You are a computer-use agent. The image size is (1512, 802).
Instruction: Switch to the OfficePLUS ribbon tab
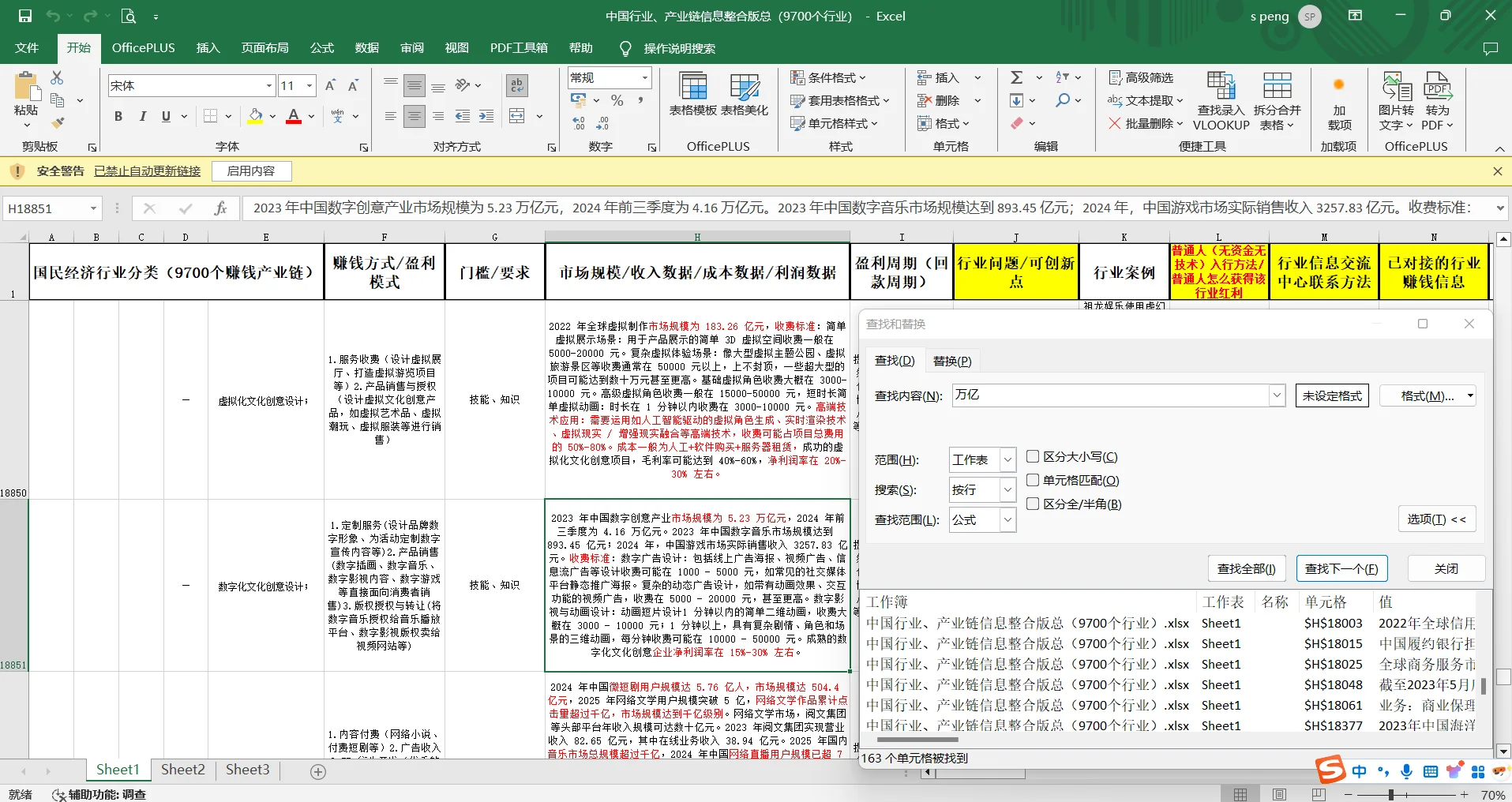tap(144, 48)
